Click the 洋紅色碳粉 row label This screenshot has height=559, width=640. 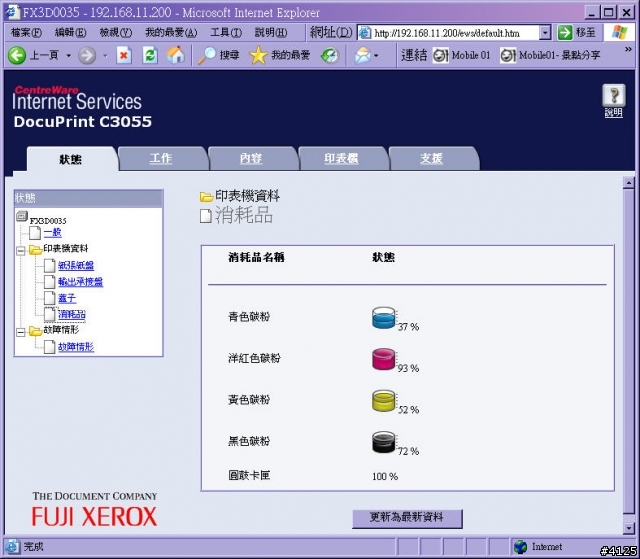(x=254, y=358)
